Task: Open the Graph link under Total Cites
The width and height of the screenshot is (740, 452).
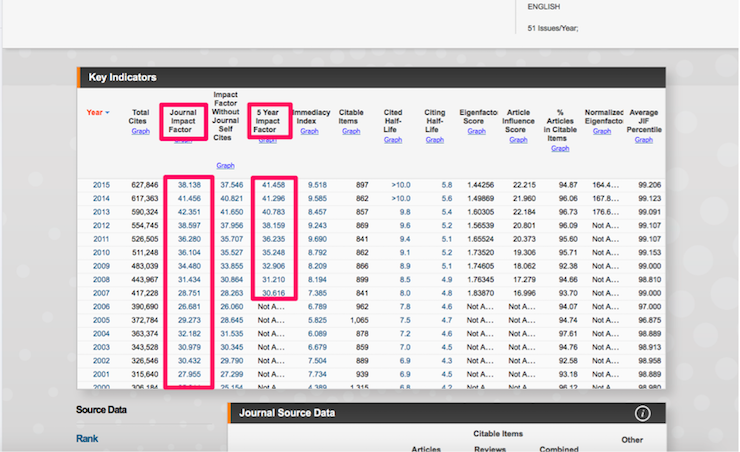Action: pos(140,131)
